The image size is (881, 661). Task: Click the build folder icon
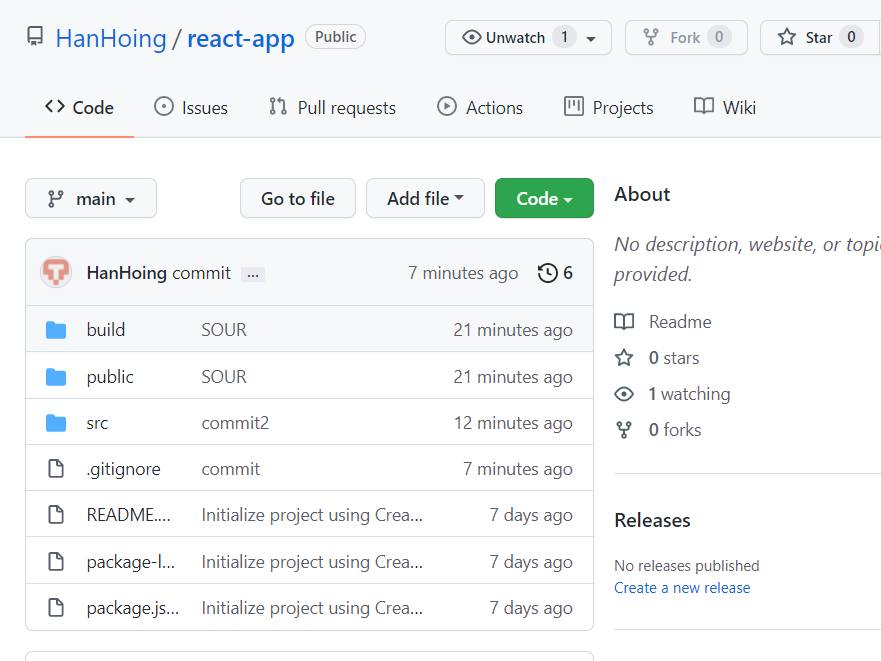[56, 330]
